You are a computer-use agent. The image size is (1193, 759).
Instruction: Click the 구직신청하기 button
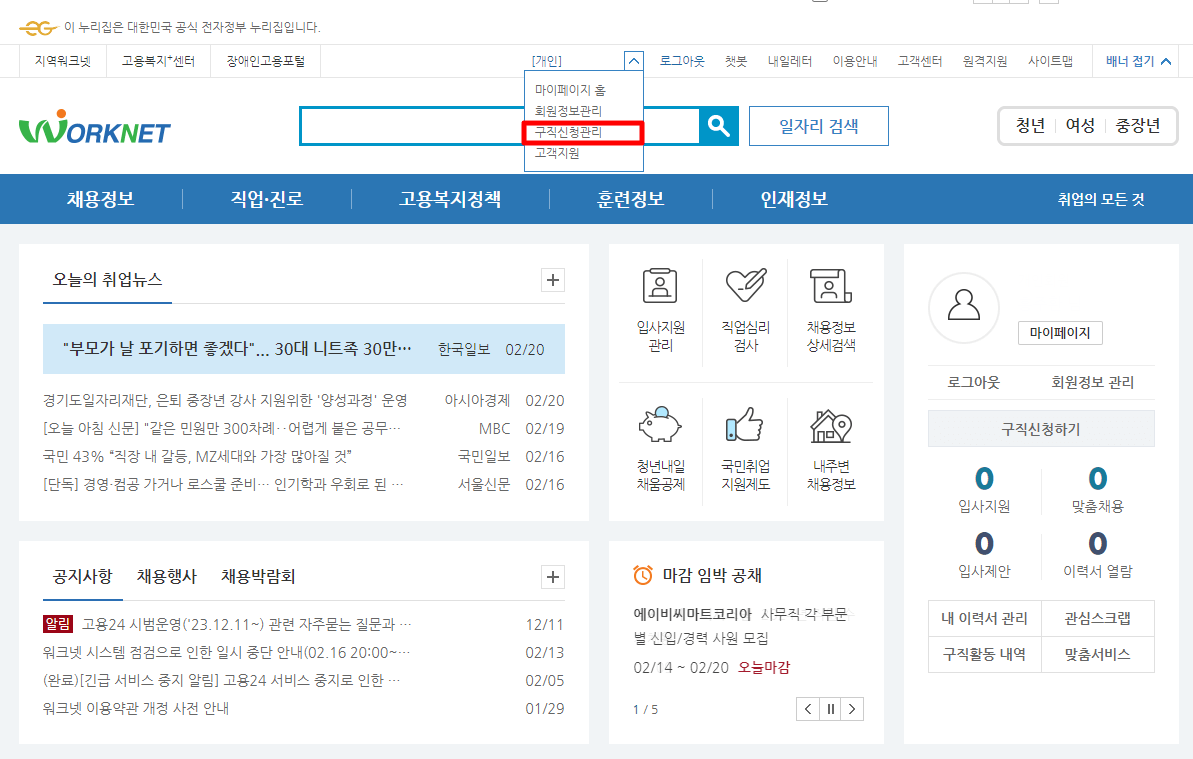[1041, 428]
